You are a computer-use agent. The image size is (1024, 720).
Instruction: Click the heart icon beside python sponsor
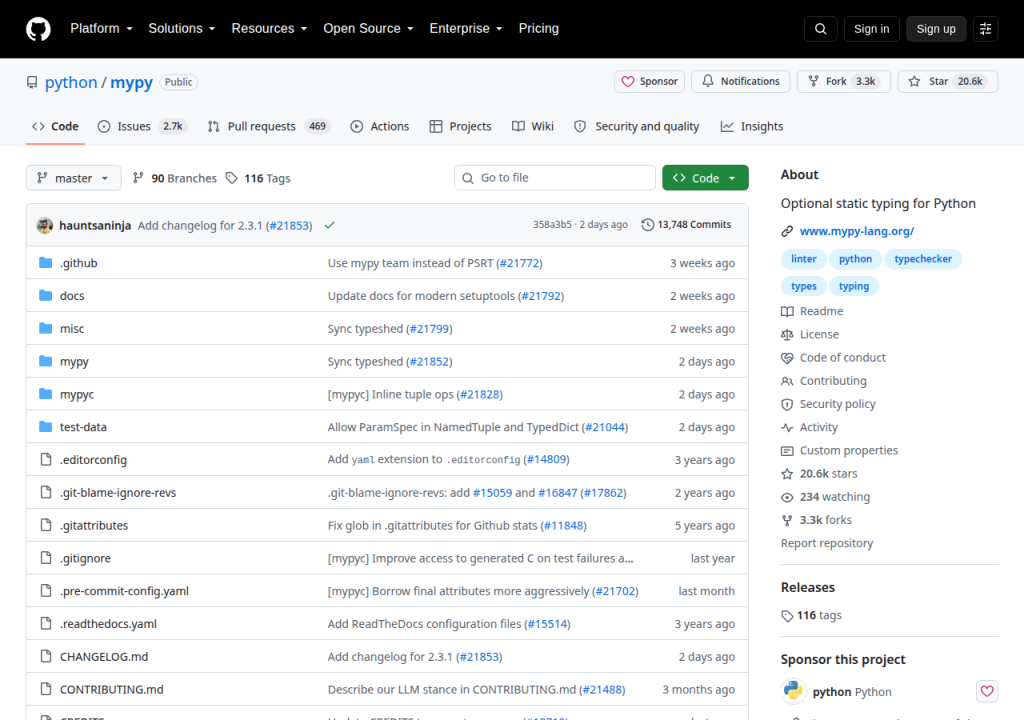click(x=987, y=691)
